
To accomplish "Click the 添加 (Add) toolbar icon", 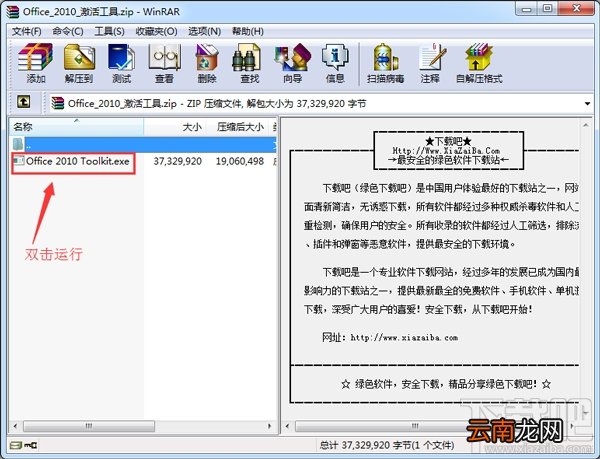I will click(x=36, y=63).
